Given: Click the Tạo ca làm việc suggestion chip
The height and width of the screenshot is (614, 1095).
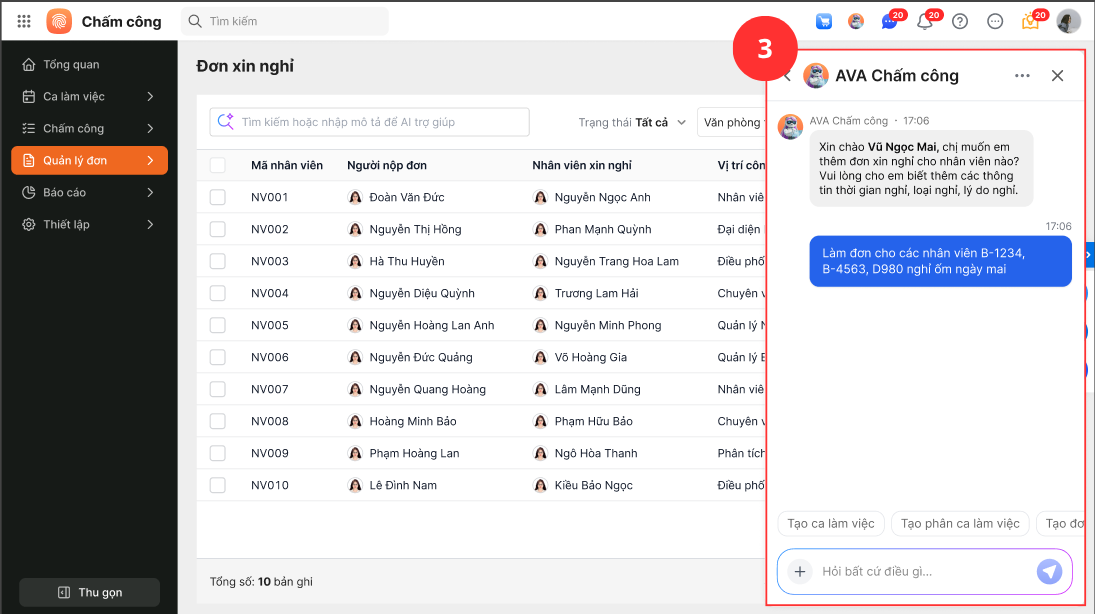Looking at the screenshot, I should tap(830, 523).
